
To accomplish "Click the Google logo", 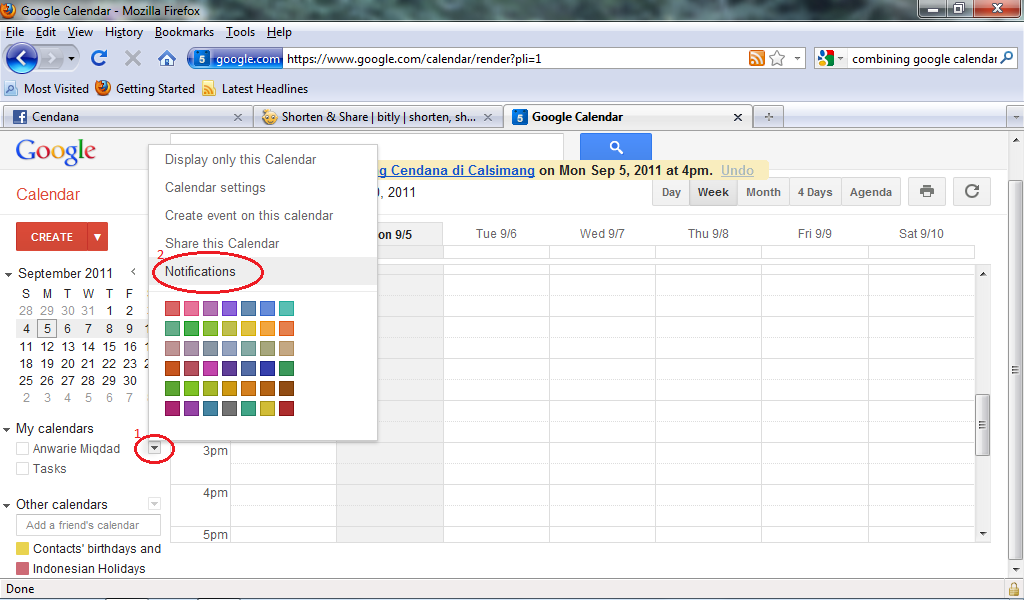I will pyautogui.click(x=56, y=151).
